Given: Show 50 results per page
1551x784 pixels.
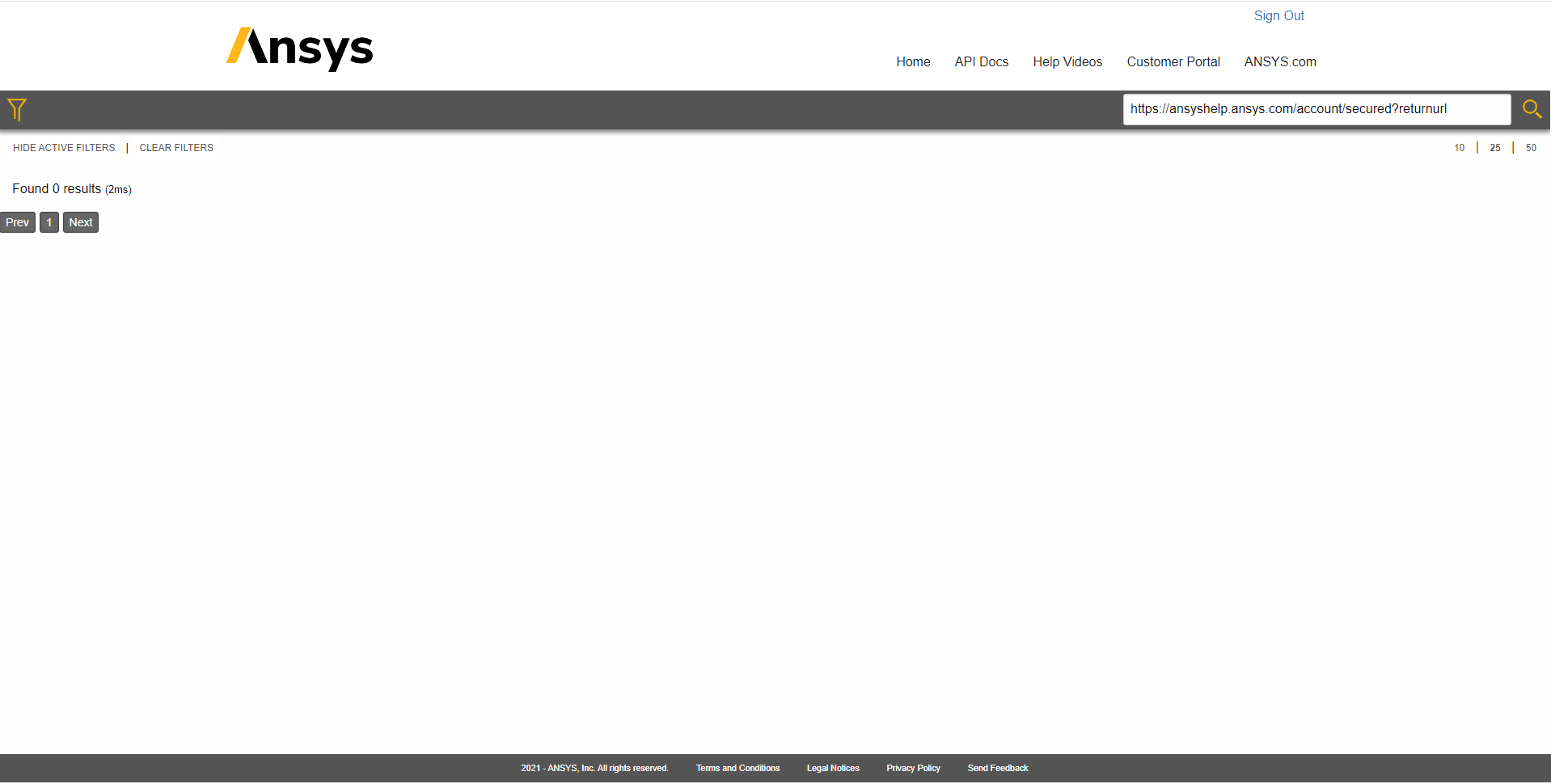Looking at the screenshot, I should click(1530, 148).
